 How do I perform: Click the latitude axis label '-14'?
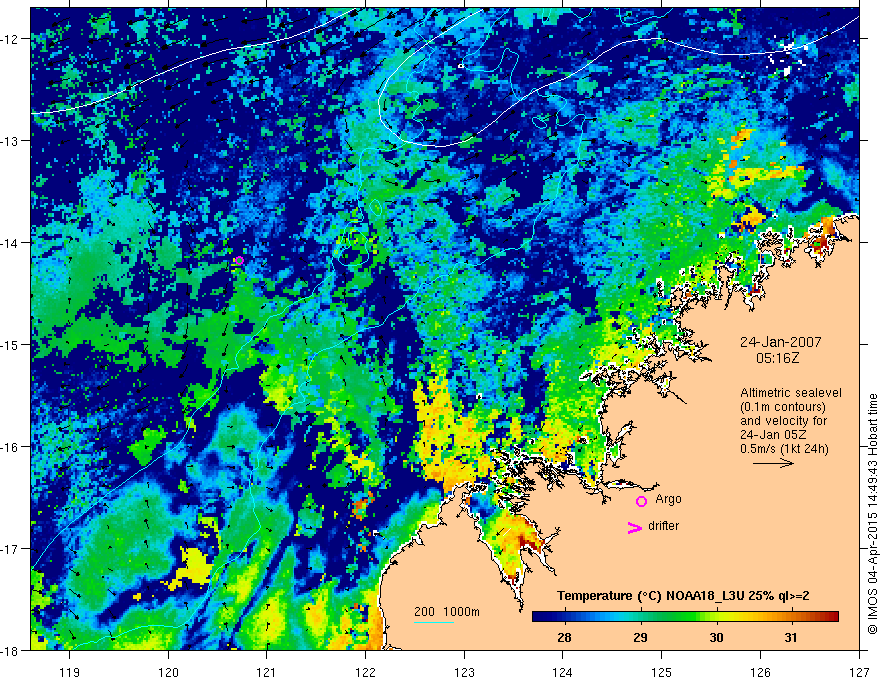pyautogui.click(x=10, y=242)
